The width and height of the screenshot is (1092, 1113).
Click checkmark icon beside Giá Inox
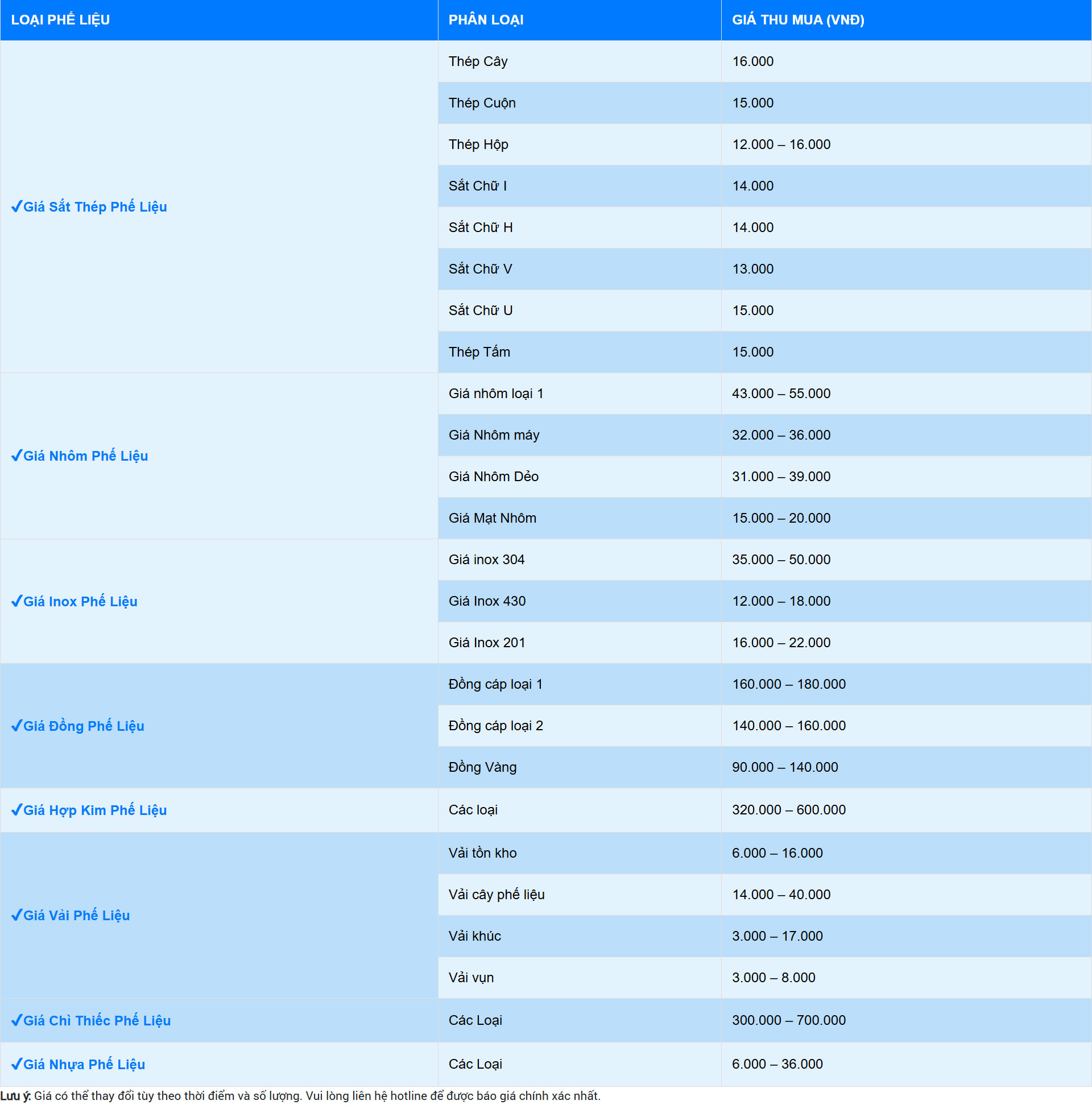[16, 601]
